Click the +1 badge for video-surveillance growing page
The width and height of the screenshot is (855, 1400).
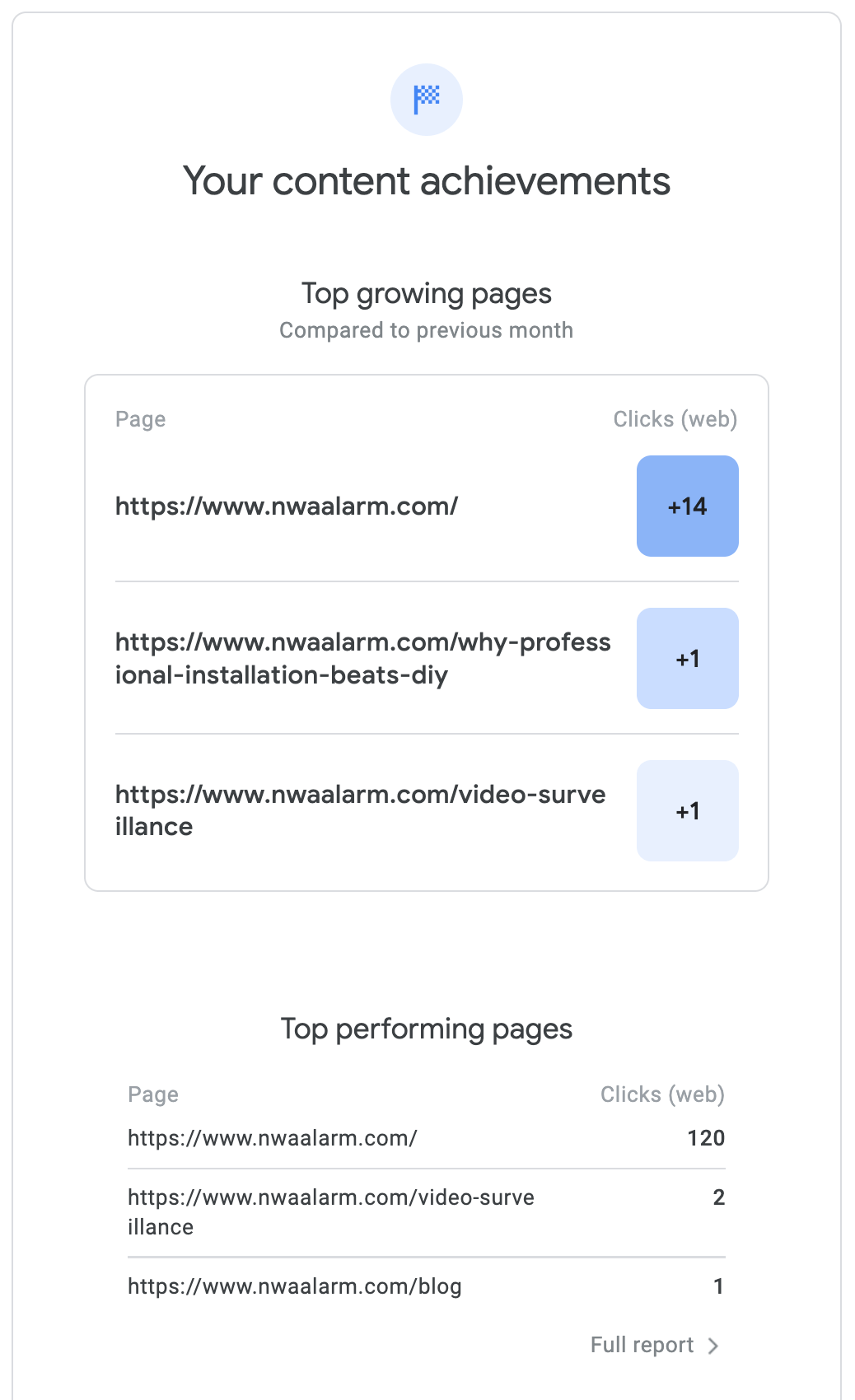coord(687,811)
